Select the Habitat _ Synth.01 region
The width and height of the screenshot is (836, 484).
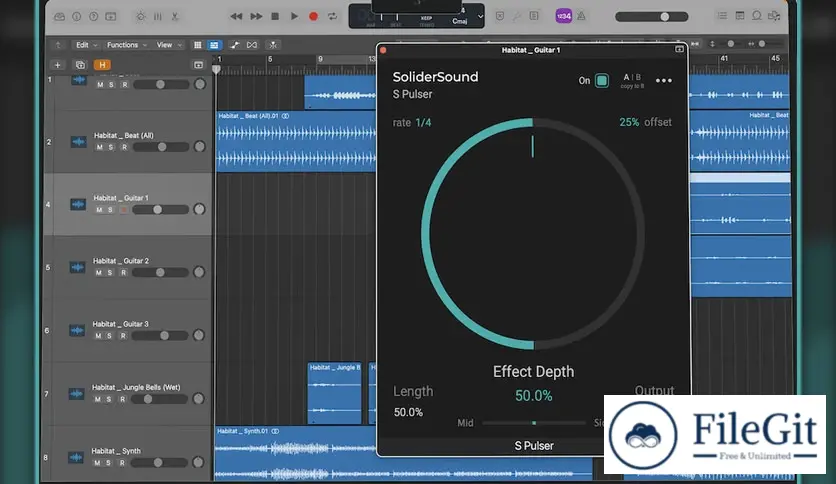tap(296, 453)
